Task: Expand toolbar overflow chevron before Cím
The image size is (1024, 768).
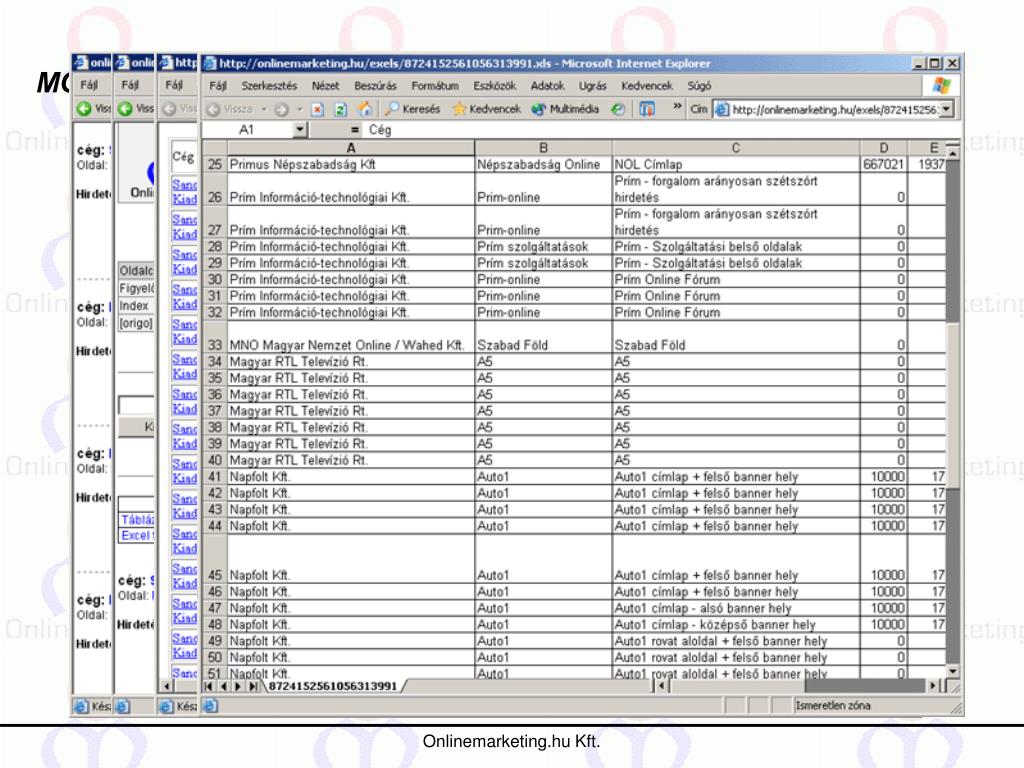Action: pos(677,106)
